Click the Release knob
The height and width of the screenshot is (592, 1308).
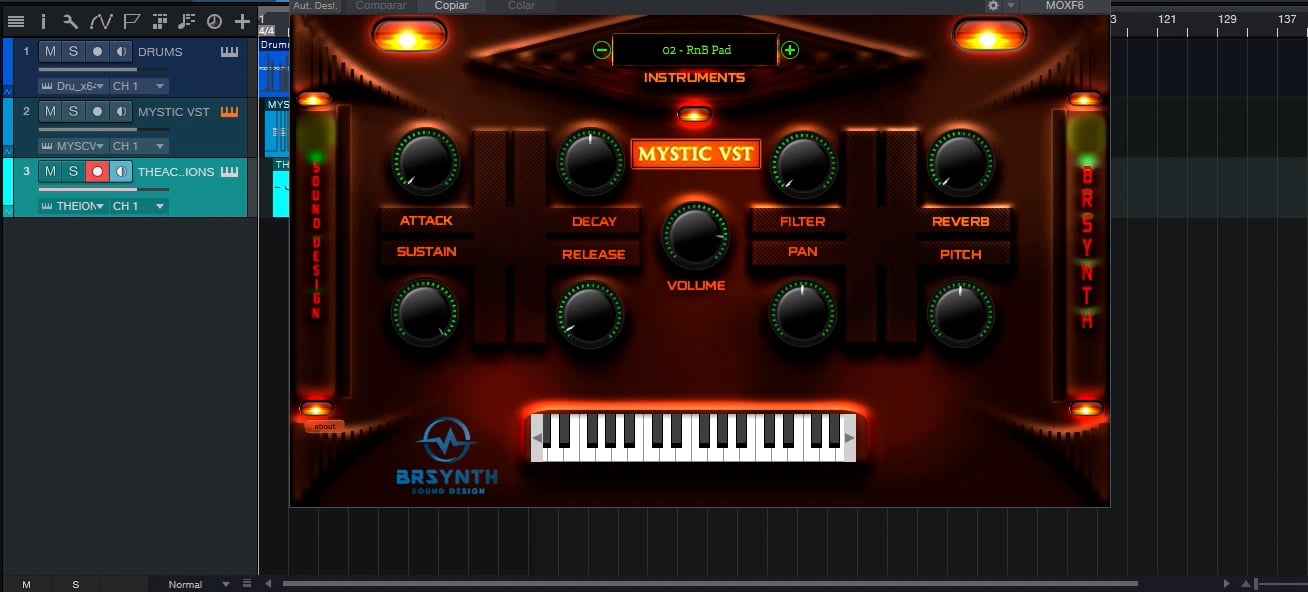pyautogui.click(x=590, y=313)
